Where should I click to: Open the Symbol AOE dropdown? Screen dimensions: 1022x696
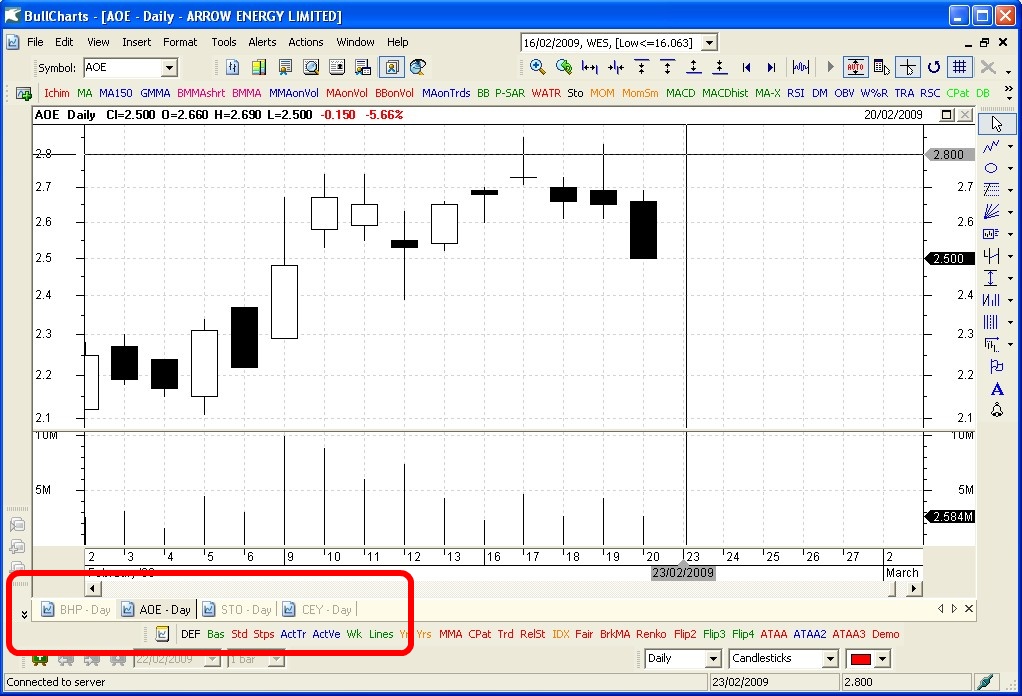[x=169, y=67]
